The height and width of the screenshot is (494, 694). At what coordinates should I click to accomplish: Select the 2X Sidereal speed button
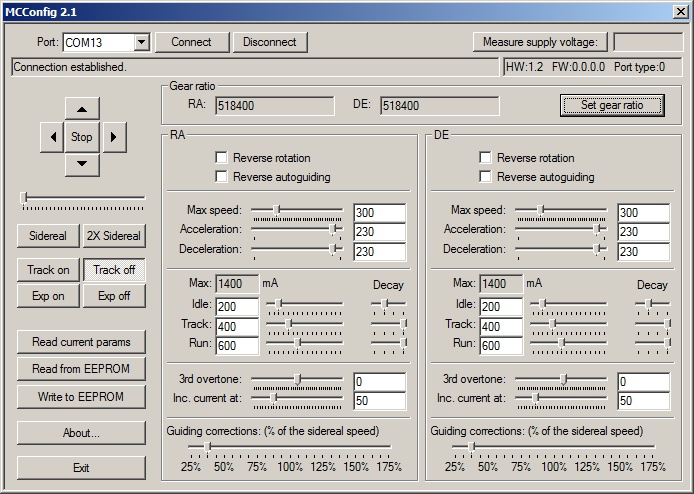click(114, 237)
